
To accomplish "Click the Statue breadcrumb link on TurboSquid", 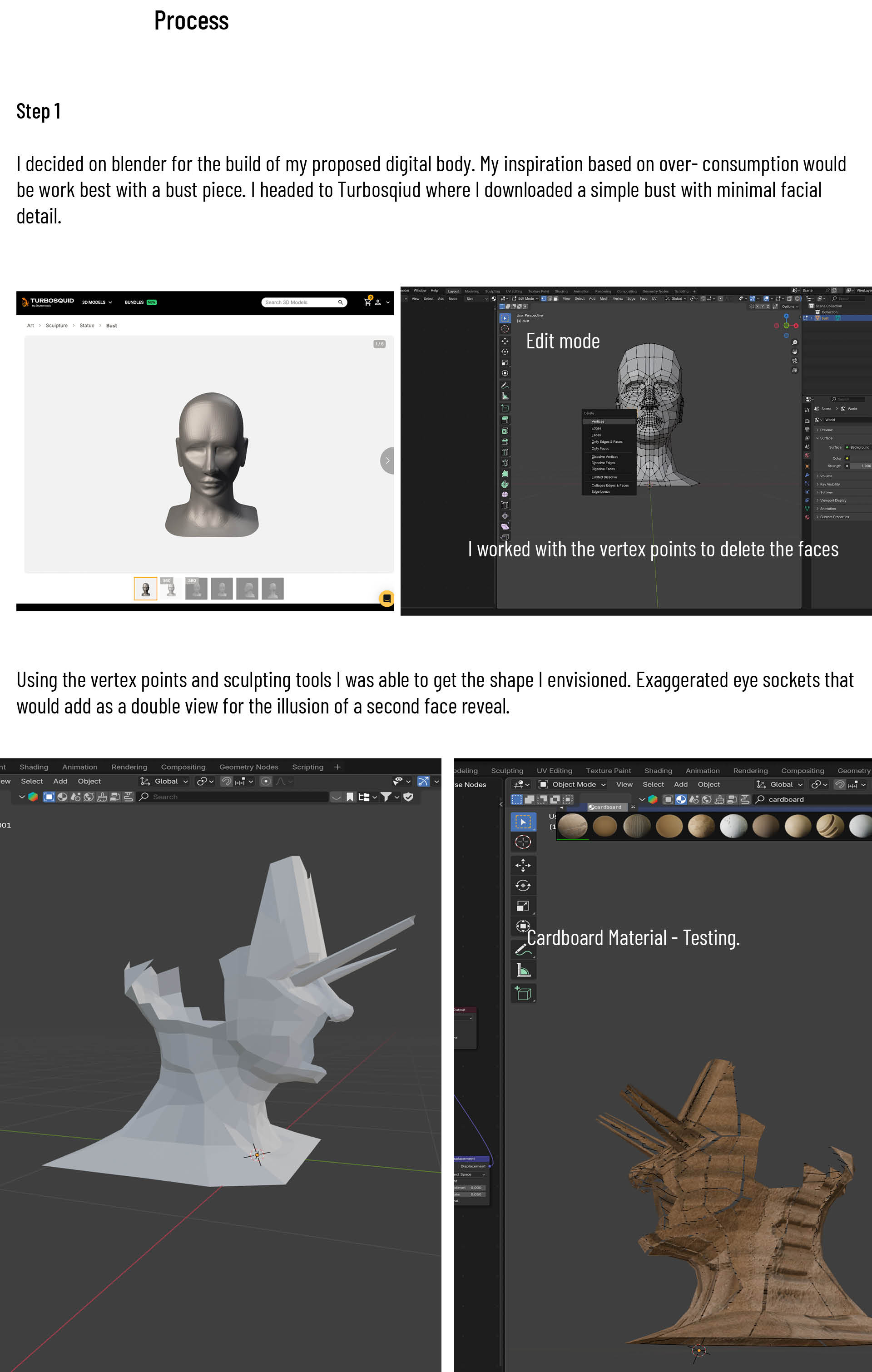I will point(87,325).
